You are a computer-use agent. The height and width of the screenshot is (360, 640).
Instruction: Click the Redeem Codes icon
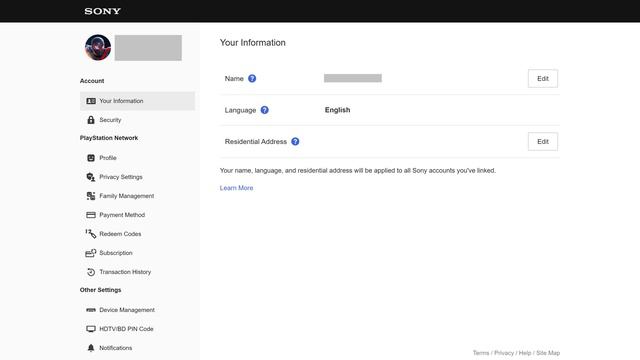click(x=91, y=234)
